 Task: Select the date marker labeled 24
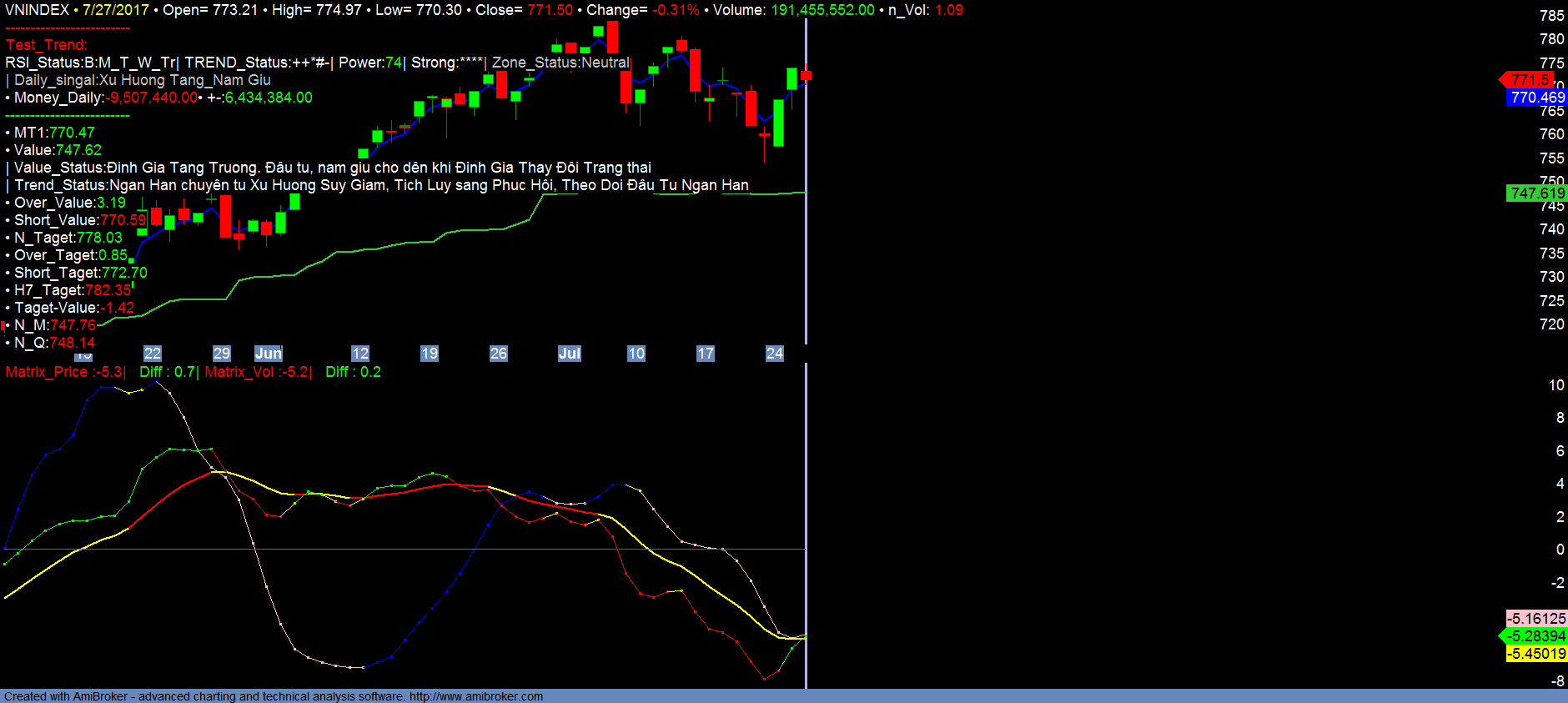tap(775, 354)
